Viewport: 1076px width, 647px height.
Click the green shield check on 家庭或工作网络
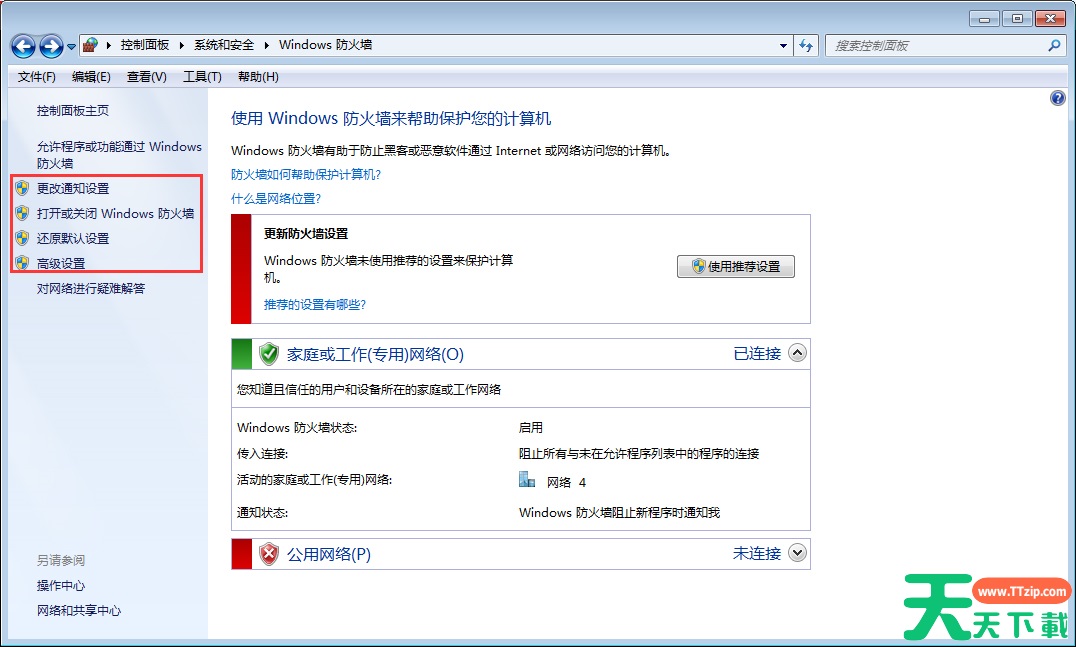[268, 353]
